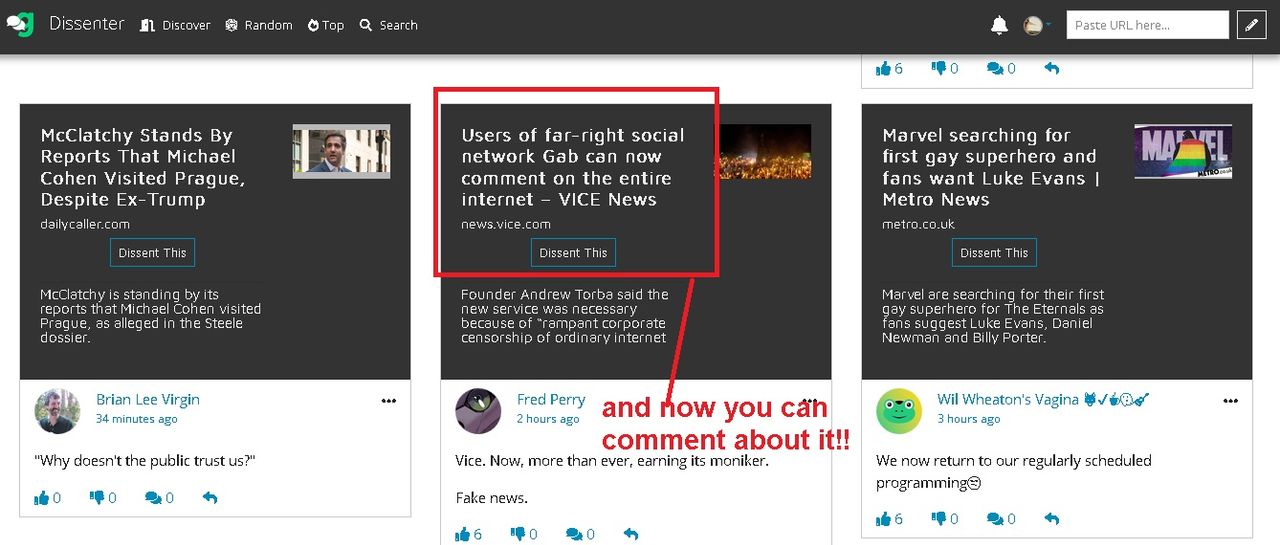Click the pencil compose button
The image size is (1280, 545).
[x=1251, y=25]
